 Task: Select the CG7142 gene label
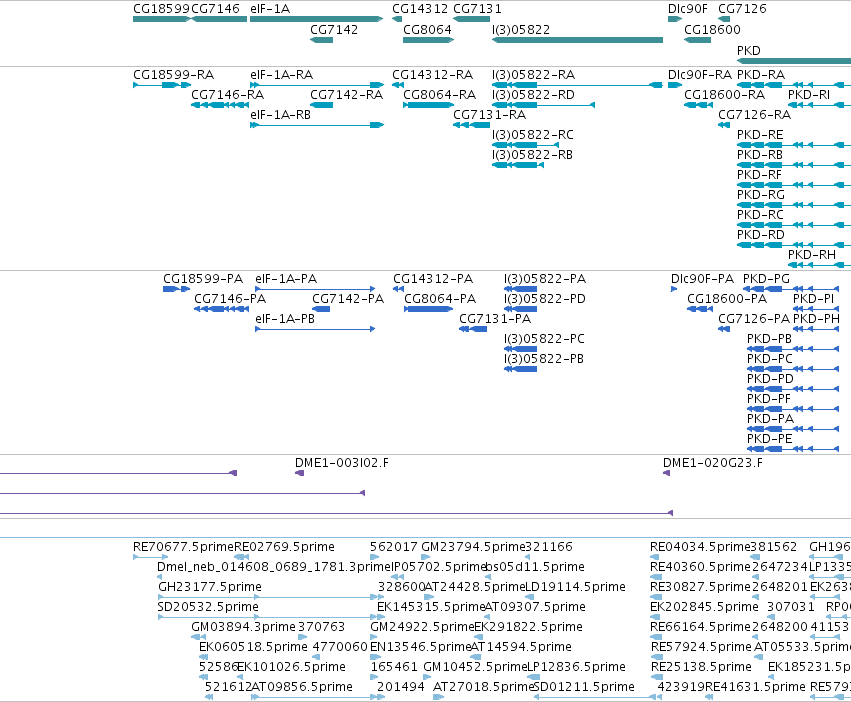tap(334, 30)
